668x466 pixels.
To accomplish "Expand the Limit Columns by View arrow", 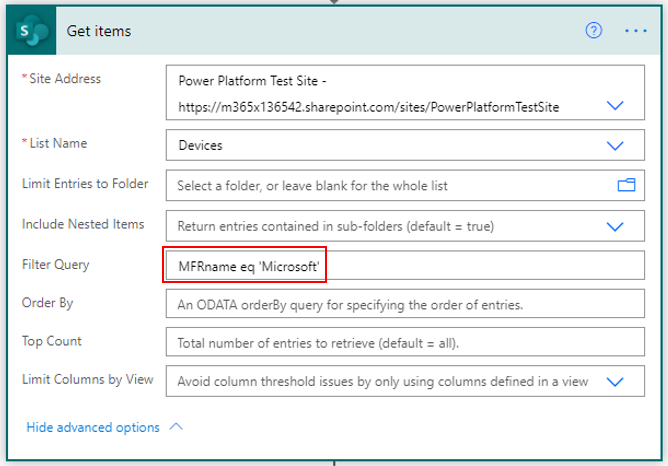I will (x=615, y=381).
